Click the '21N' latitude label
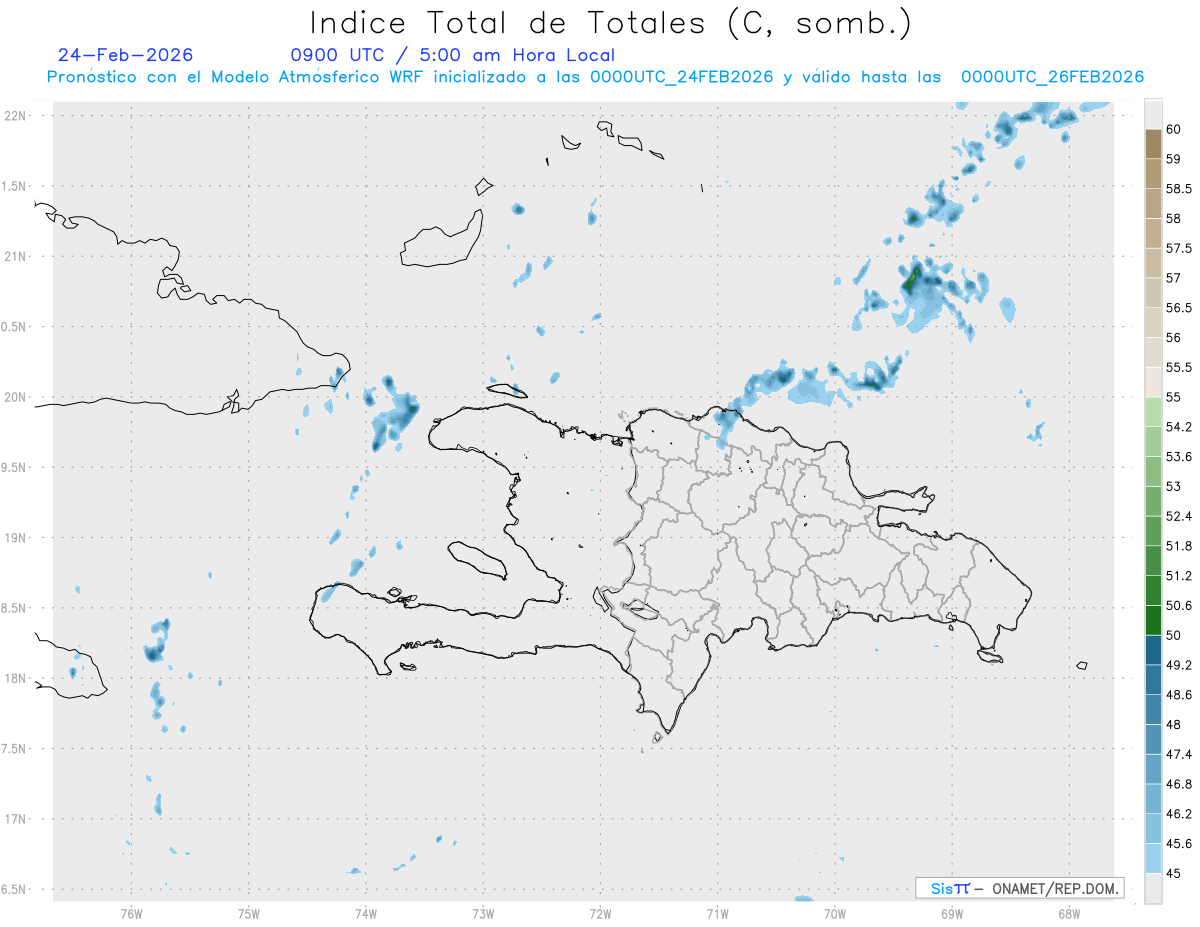1200x927 pixels. click(x=15, y=256)
